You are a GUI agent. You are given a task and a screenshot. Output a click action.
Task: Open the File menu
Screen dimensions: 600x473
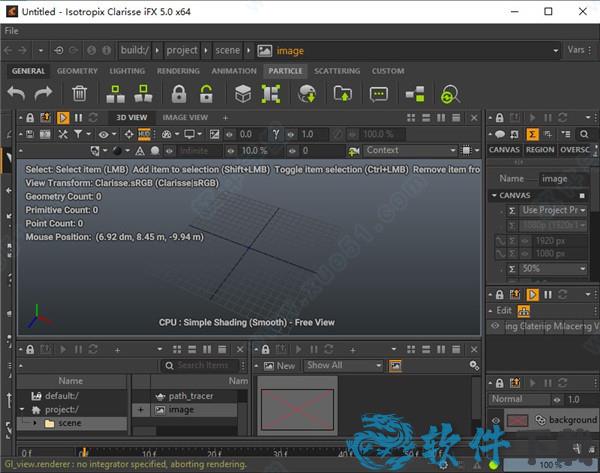[11, 31]
